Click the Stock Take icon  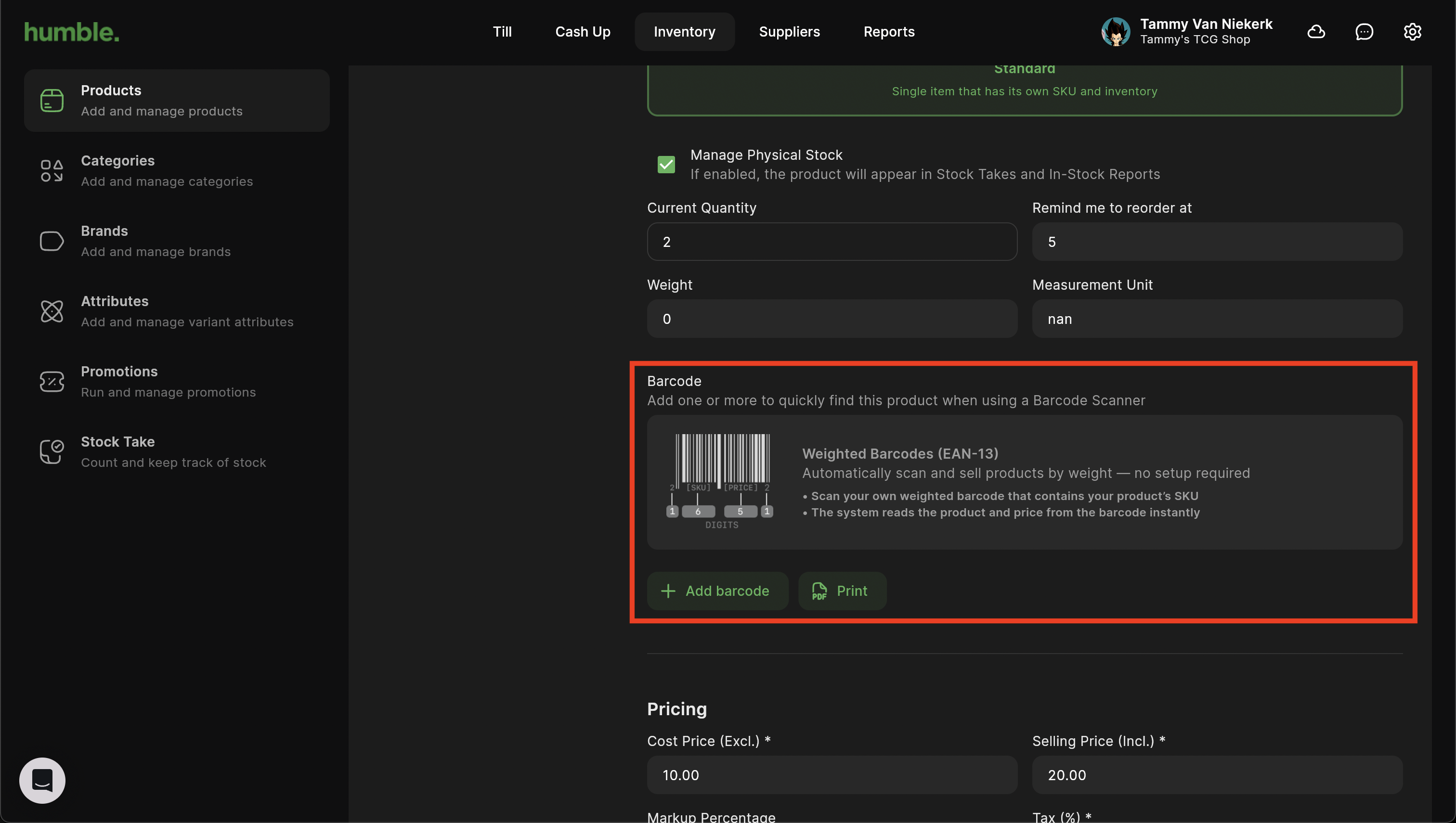point(52,451)
